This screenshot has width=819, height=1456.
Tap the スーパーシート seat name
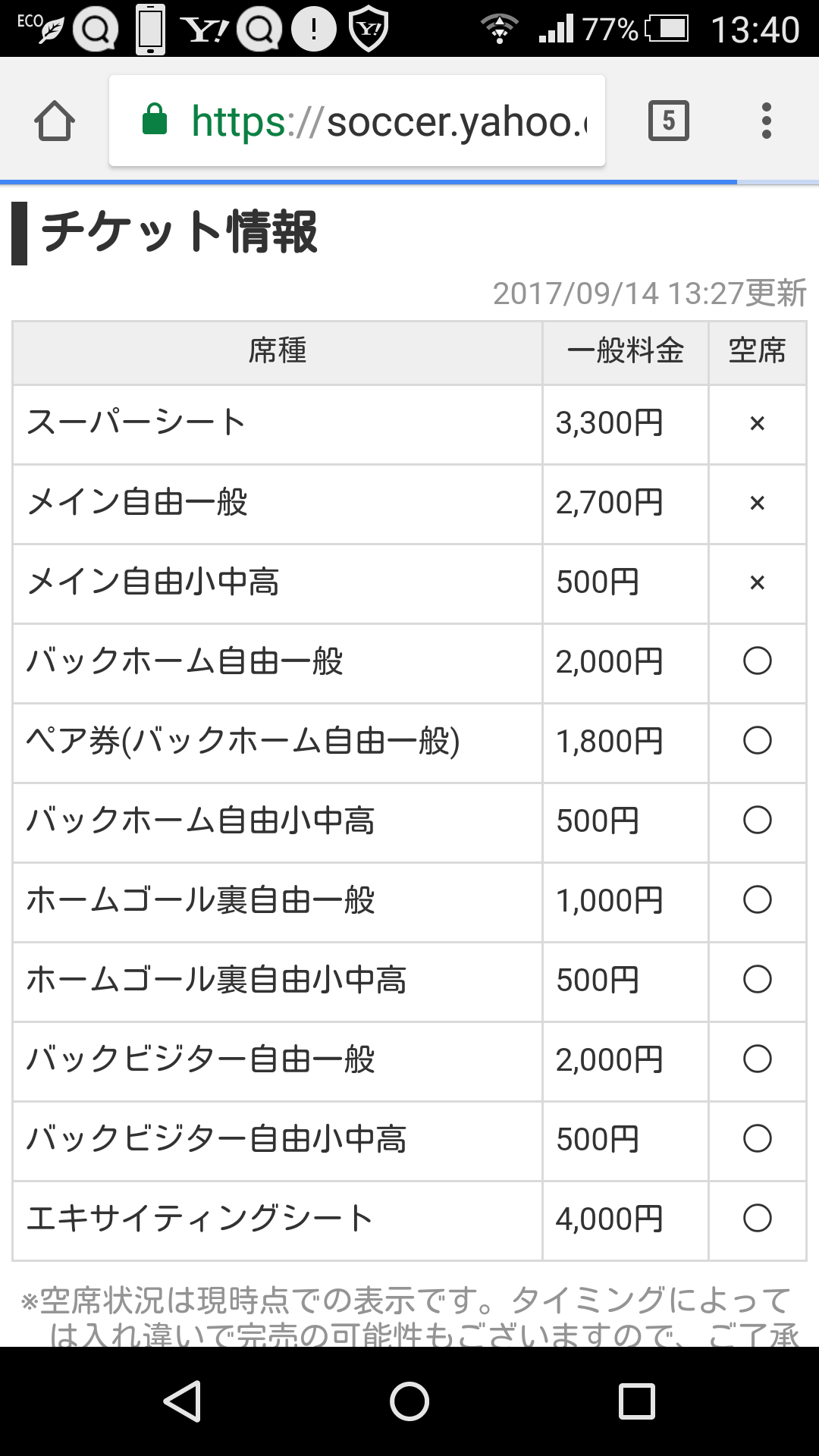pos(136,423)
